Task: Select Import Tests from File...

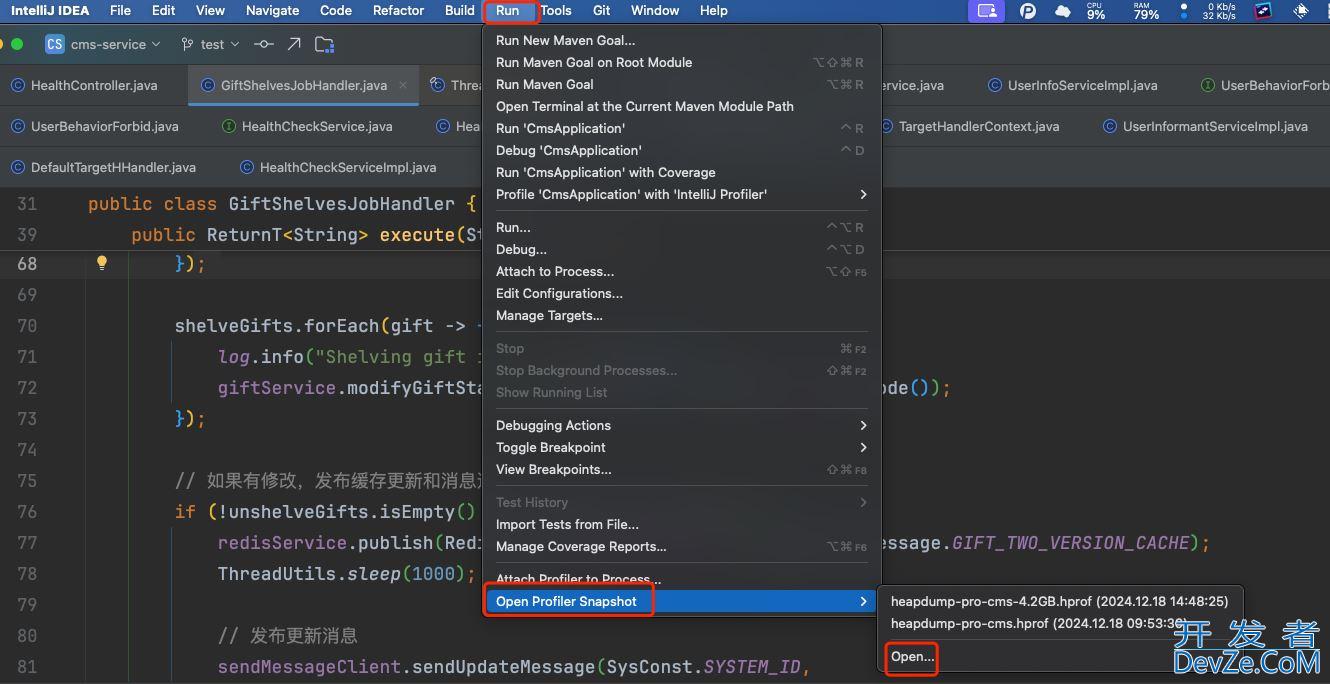Action: coord(682,524)
